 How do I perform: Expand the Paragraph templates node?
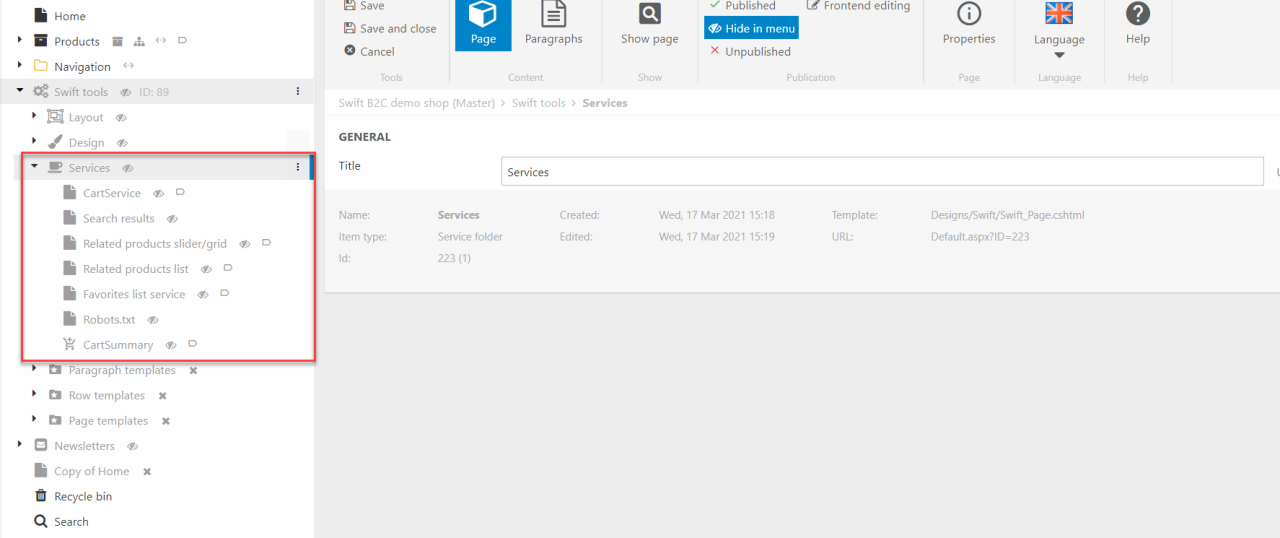(34, 370)
